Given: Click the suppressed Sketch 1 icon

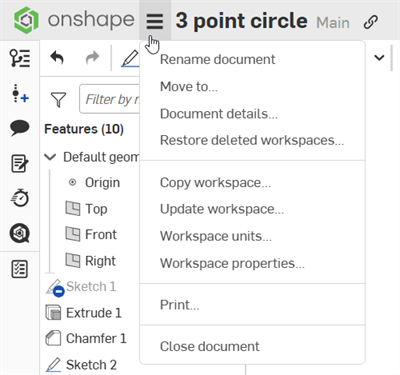Looking at the screenshot, I should pos(55,287).
